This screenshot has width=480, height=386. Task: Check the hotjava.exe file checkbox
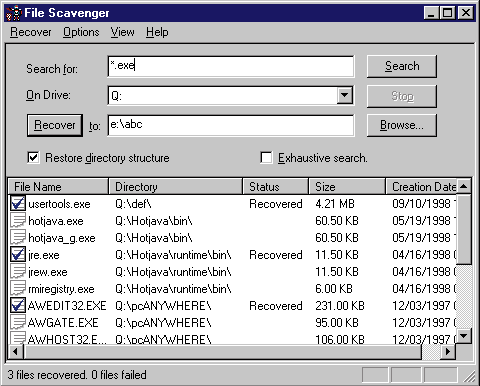click(18, 220)
